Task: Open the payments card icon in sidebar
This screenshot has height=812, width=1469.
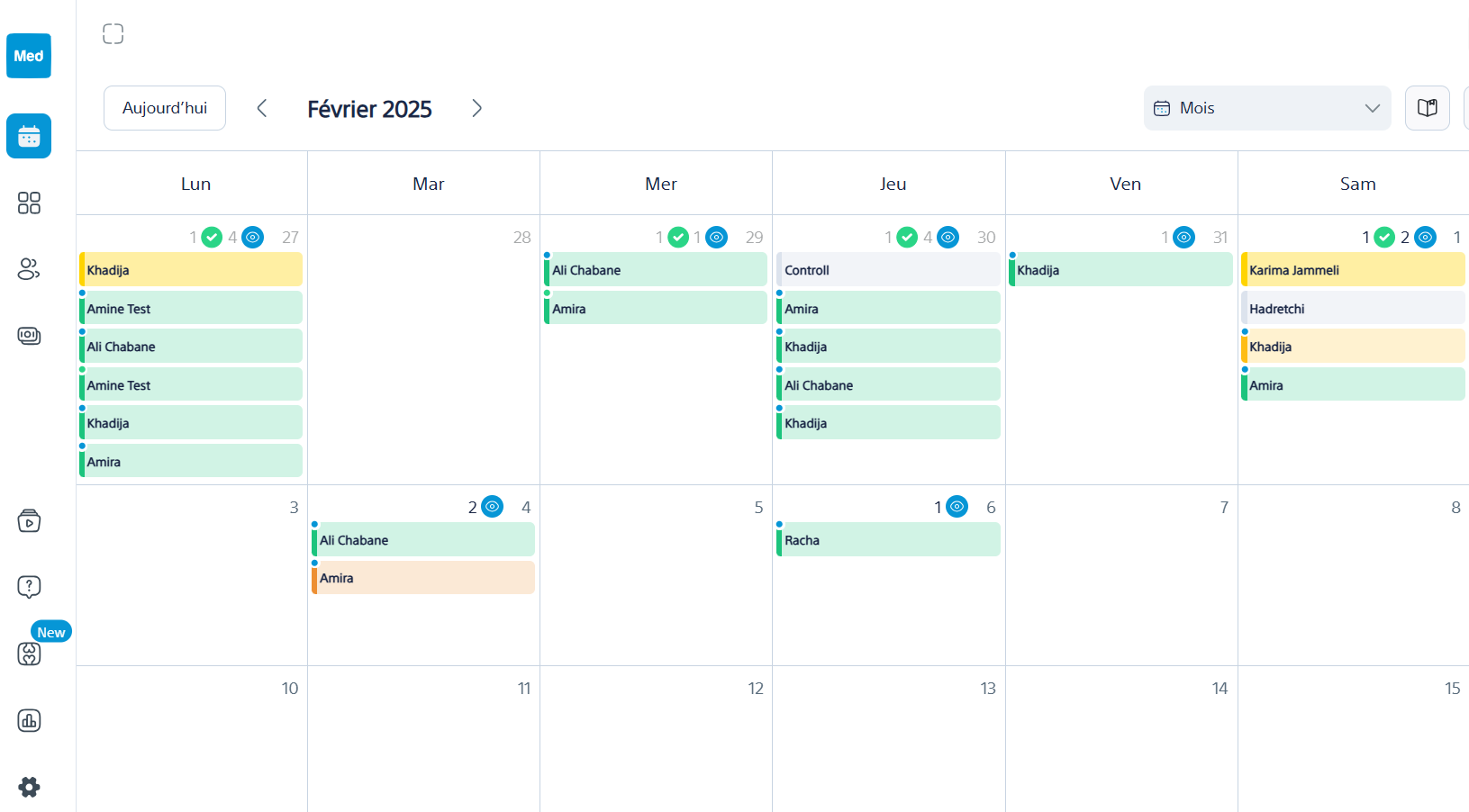Action: 29,336
